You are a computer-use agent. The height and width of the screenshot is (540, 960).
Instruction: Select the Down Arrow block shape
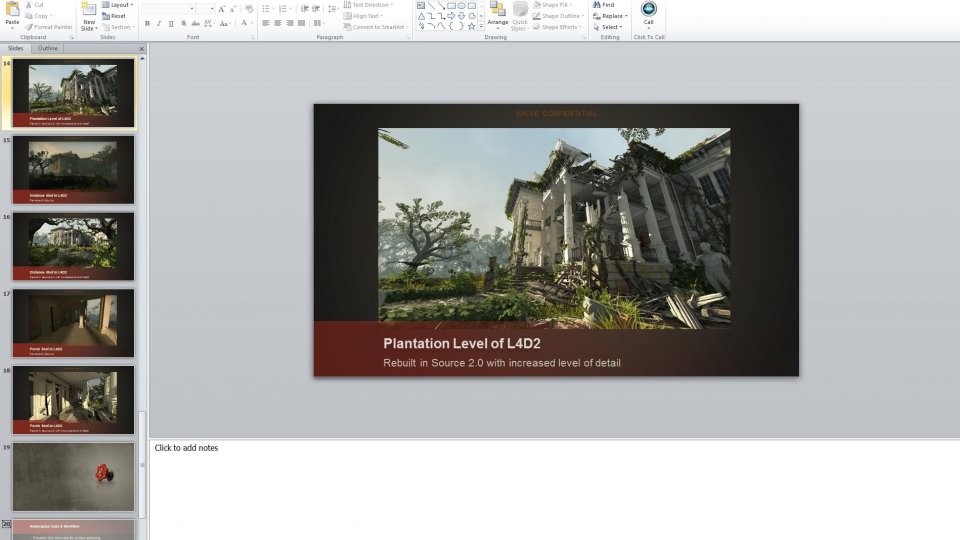click(x=462, y=16)
